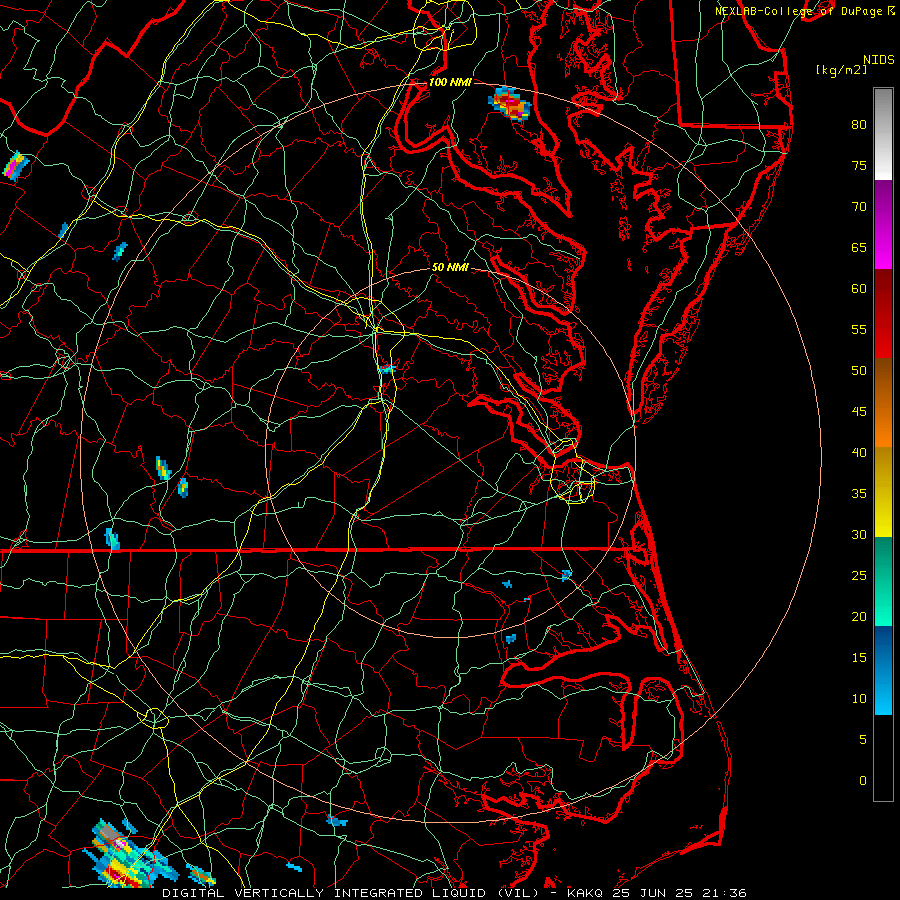Pick the blue segment of the color bar

883,670
